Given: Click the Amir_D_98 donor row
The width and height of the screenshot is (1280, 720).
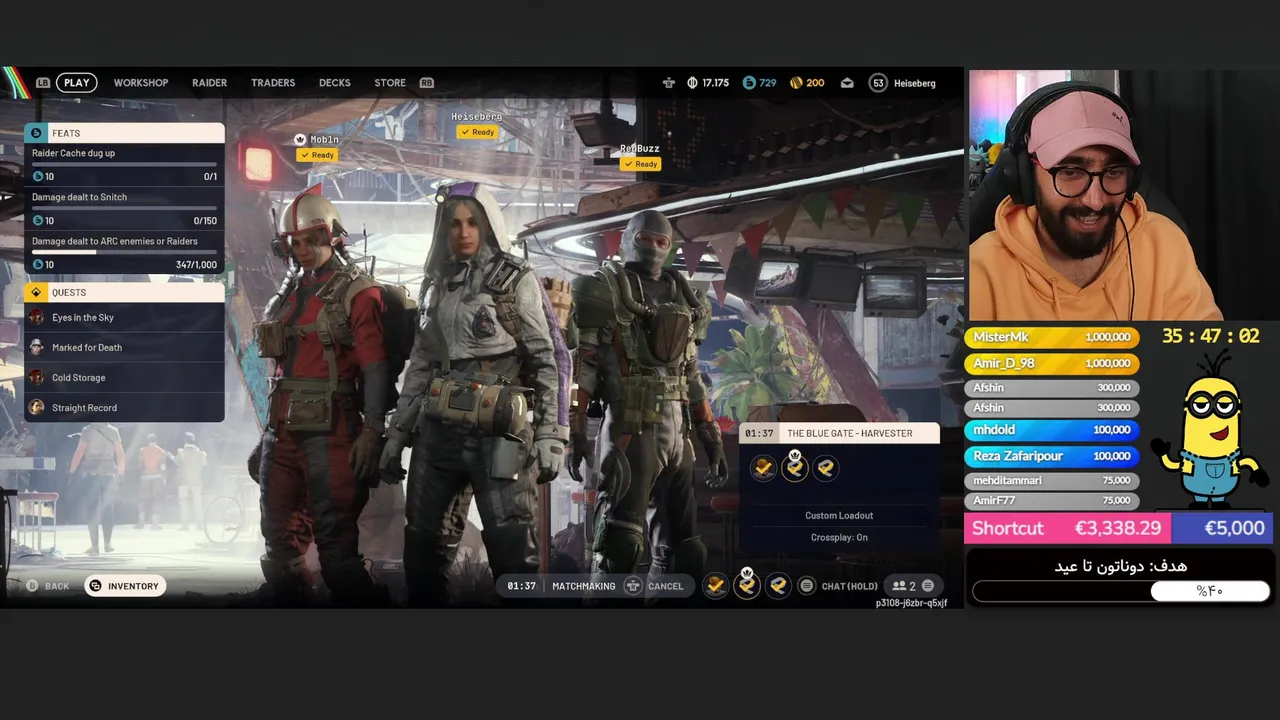Looking at the screenshot, I should pos(1051,363).
